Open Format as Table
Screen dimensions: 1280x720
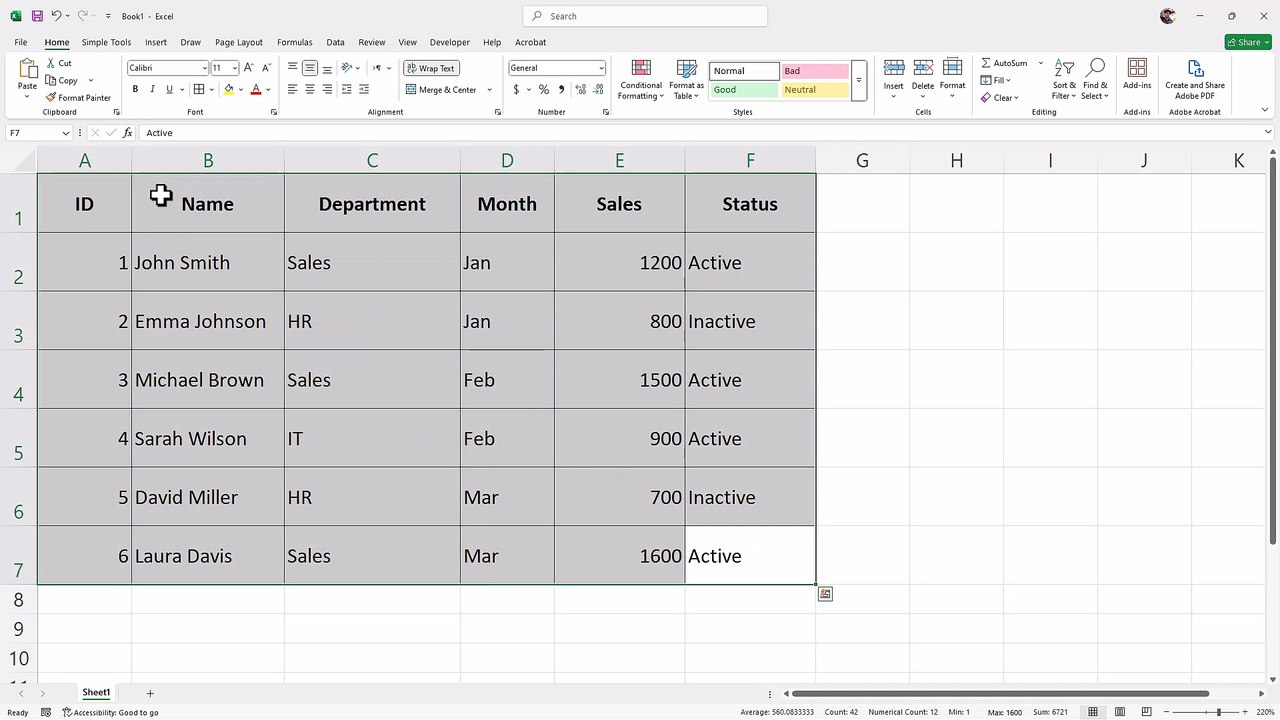coord(687,79)
